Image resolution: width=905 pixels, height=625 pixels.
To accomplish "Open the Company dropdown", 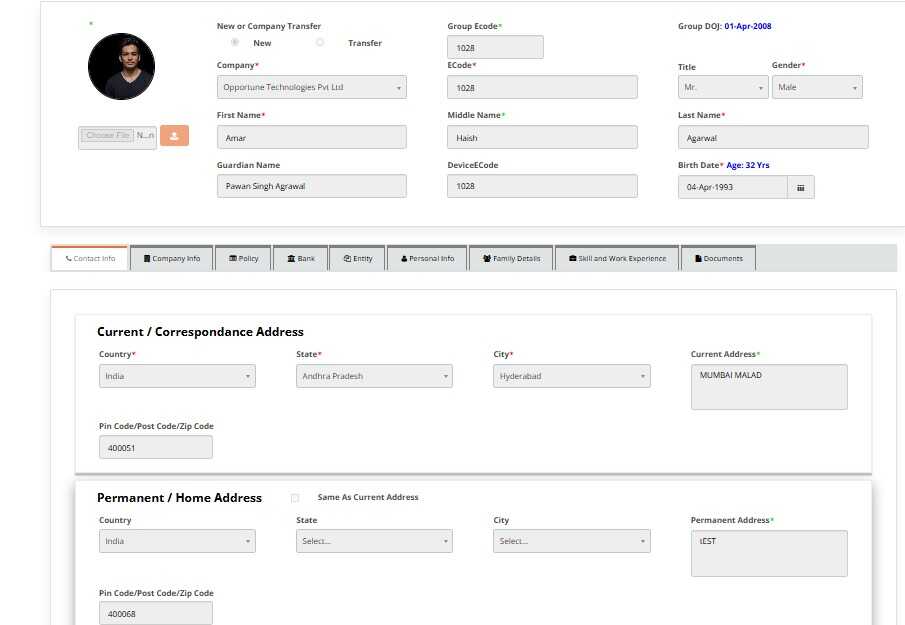I will (x=311, y=87).
